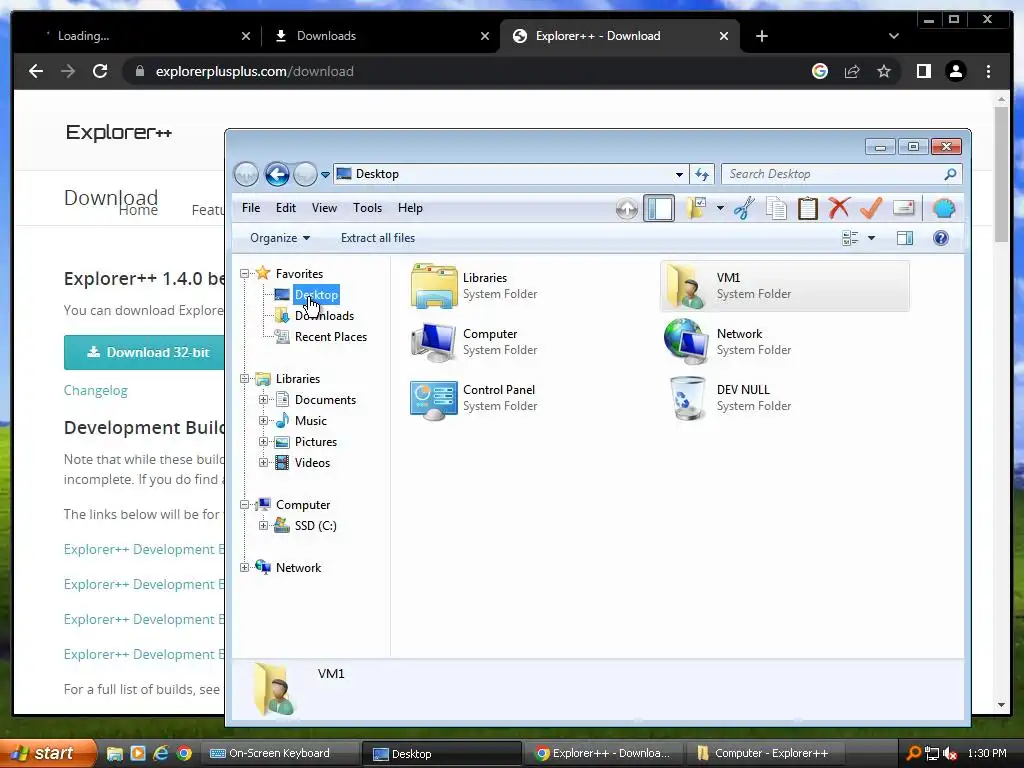Expand the Music library node
The width and height of the screenshot is (1024, 768).
coord(263,421)
